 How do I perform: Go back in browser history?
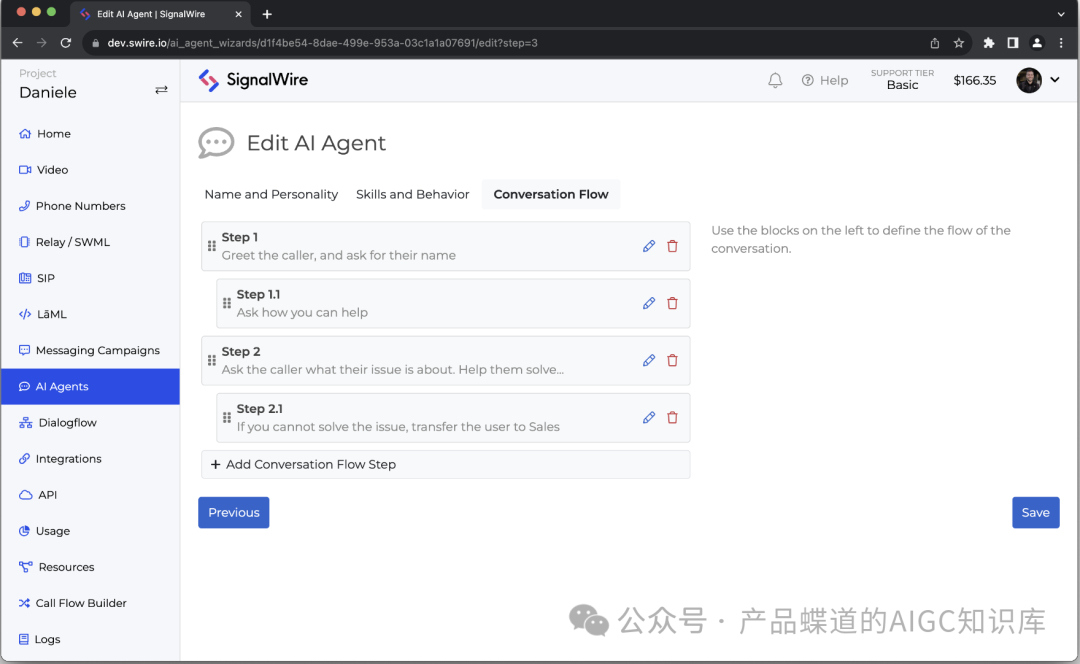click(x=17, y=43)
